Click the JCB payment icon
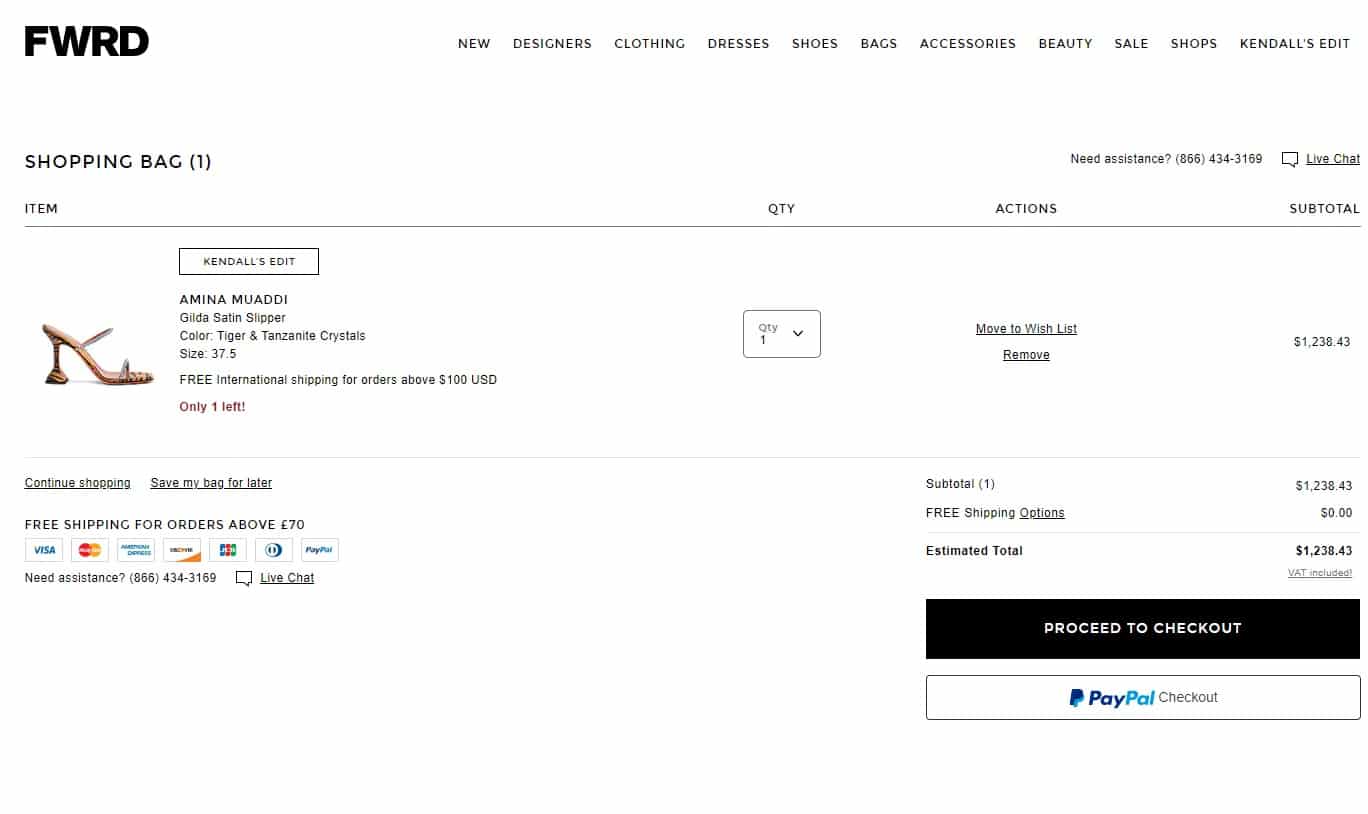Viewport: 1368px width, 814px height. 227,549
